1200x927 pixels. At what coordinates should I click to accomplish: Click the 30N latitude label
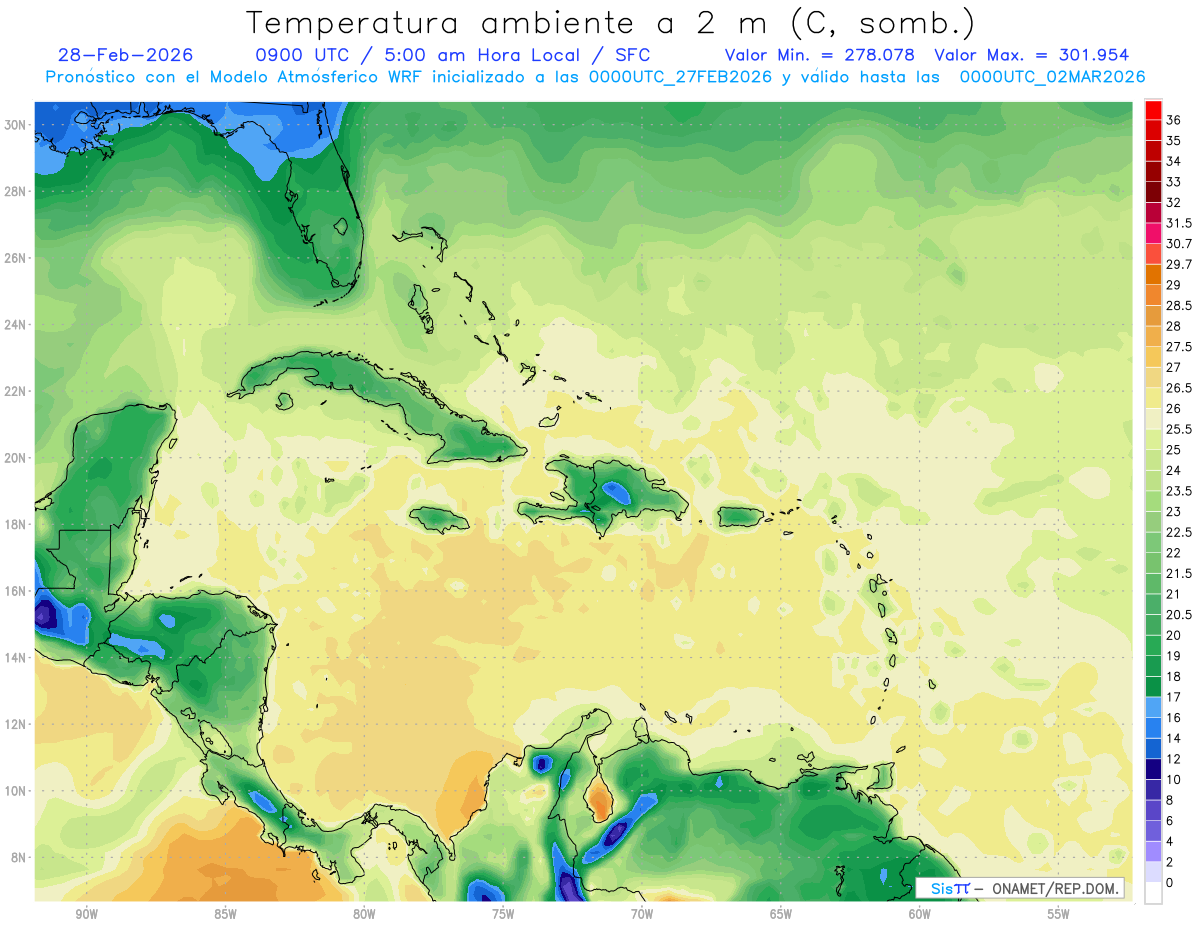click(15, 125)
